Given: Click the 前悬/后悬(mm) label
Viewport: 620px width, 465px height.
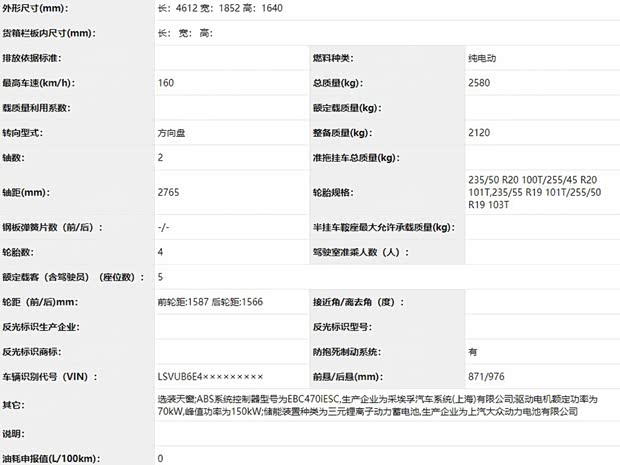Looking at the screenshot, I should click(348, 377).
